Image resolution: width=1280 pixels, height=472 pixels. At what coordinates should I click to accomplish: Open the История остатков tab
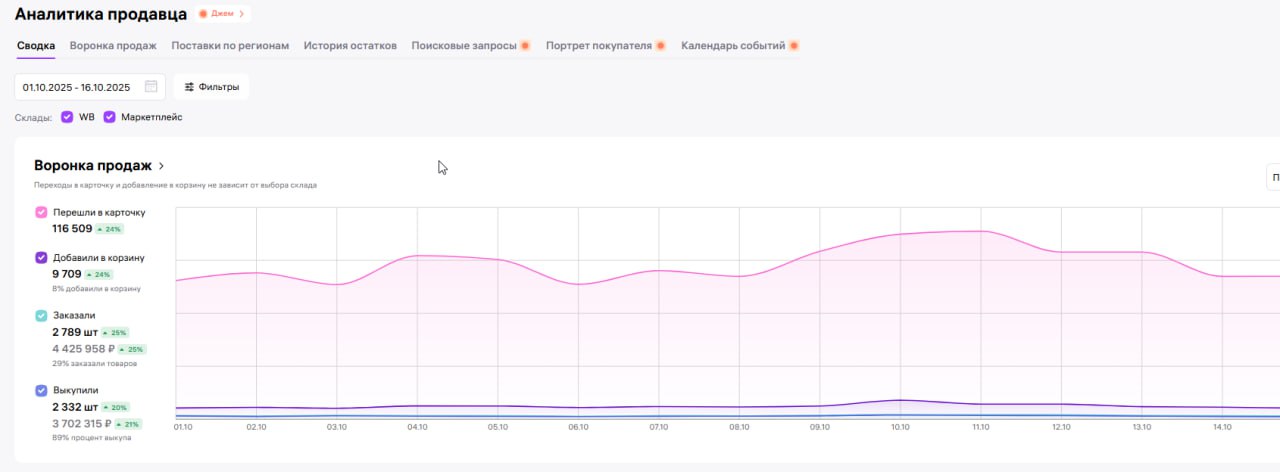point(350,46)
